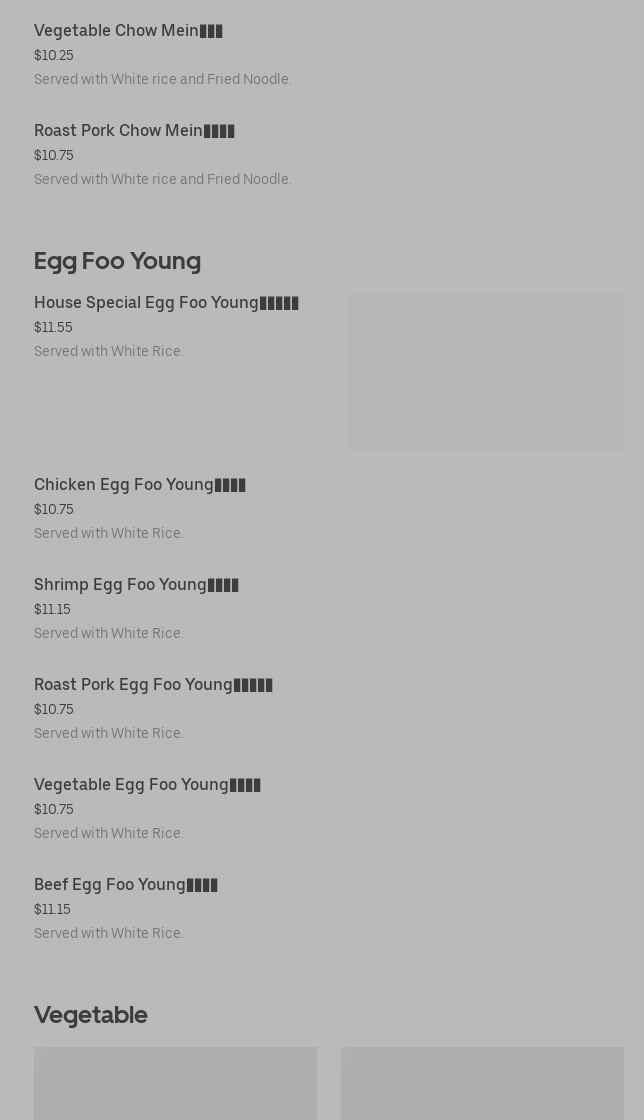Click the $11.55 House Special price

coord(54,327)
